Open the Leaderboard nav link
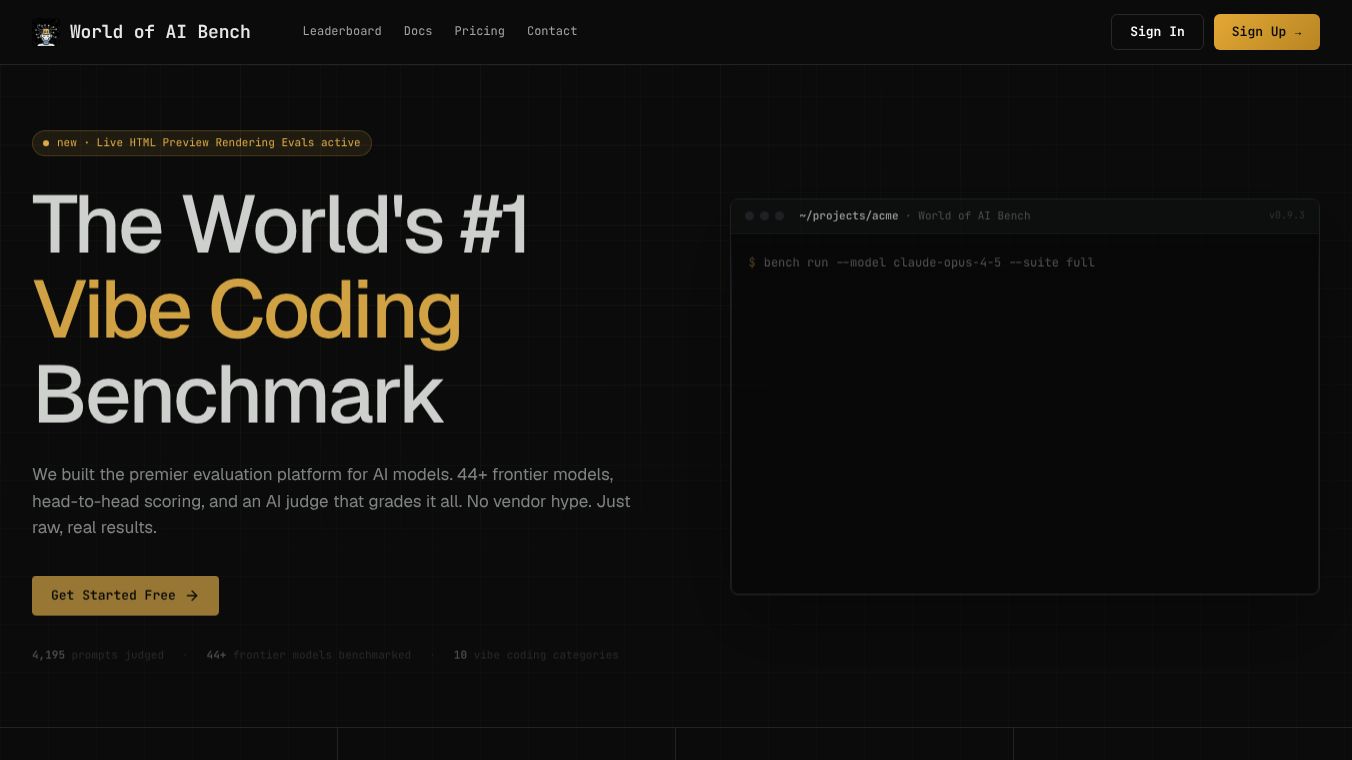1352x760 pixels. [x=342, y=31]
